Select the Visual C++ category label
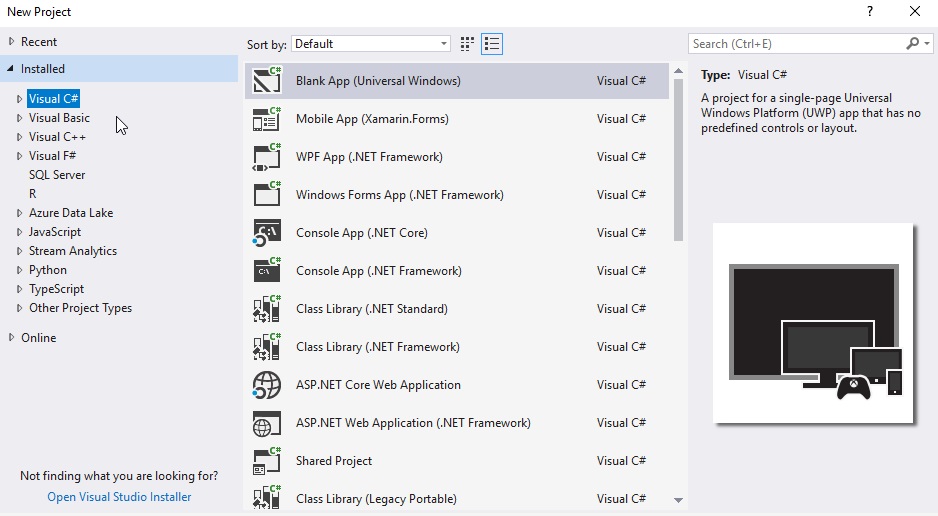This screenshot has height=516, width=938. [x=57, y=137]
